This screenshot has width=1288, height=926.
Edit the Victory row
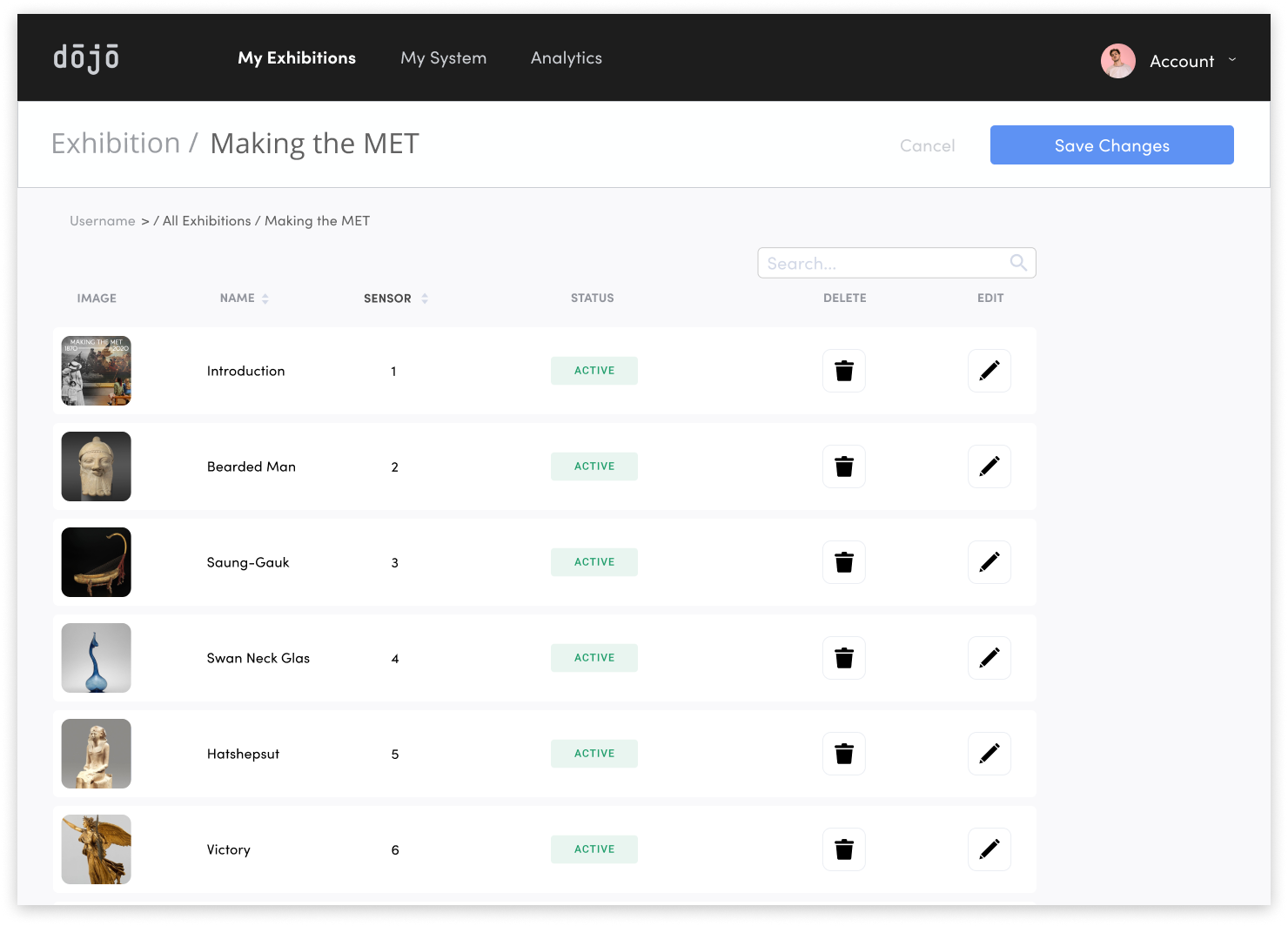[989, 849]
